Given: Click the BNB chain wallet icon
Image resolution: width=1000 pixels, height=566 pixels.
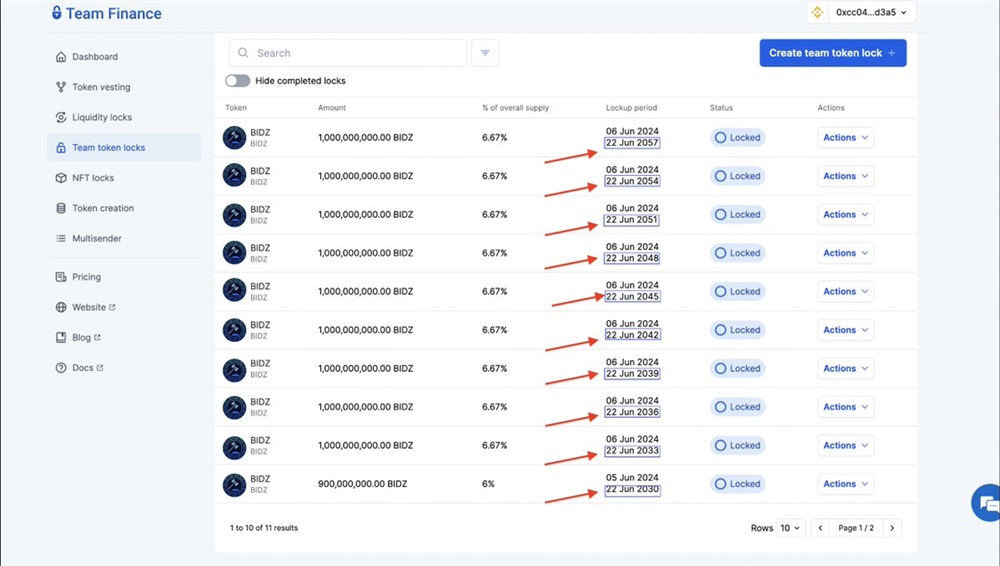Looking at the screenshot, I should click(818, 13).
